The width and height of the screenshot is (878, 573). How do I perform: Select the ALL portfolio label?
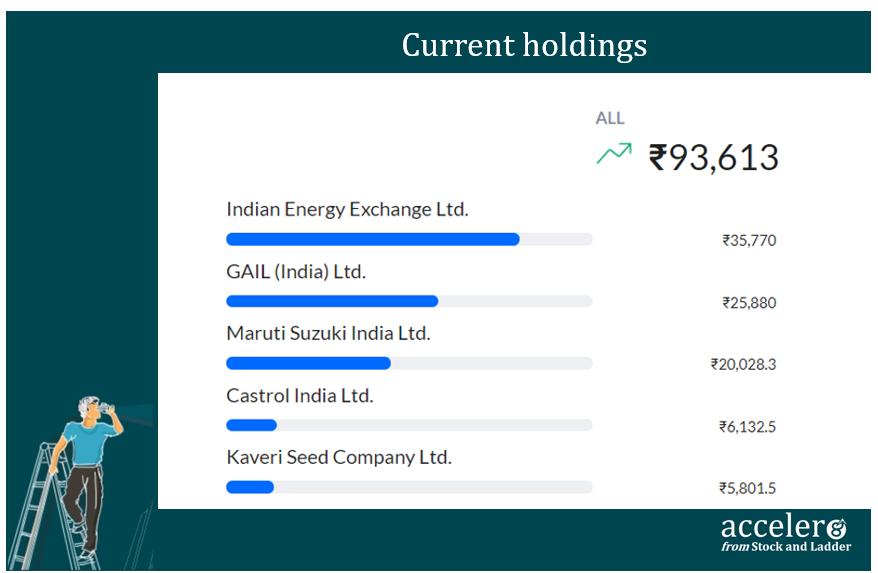coord(610,118)
